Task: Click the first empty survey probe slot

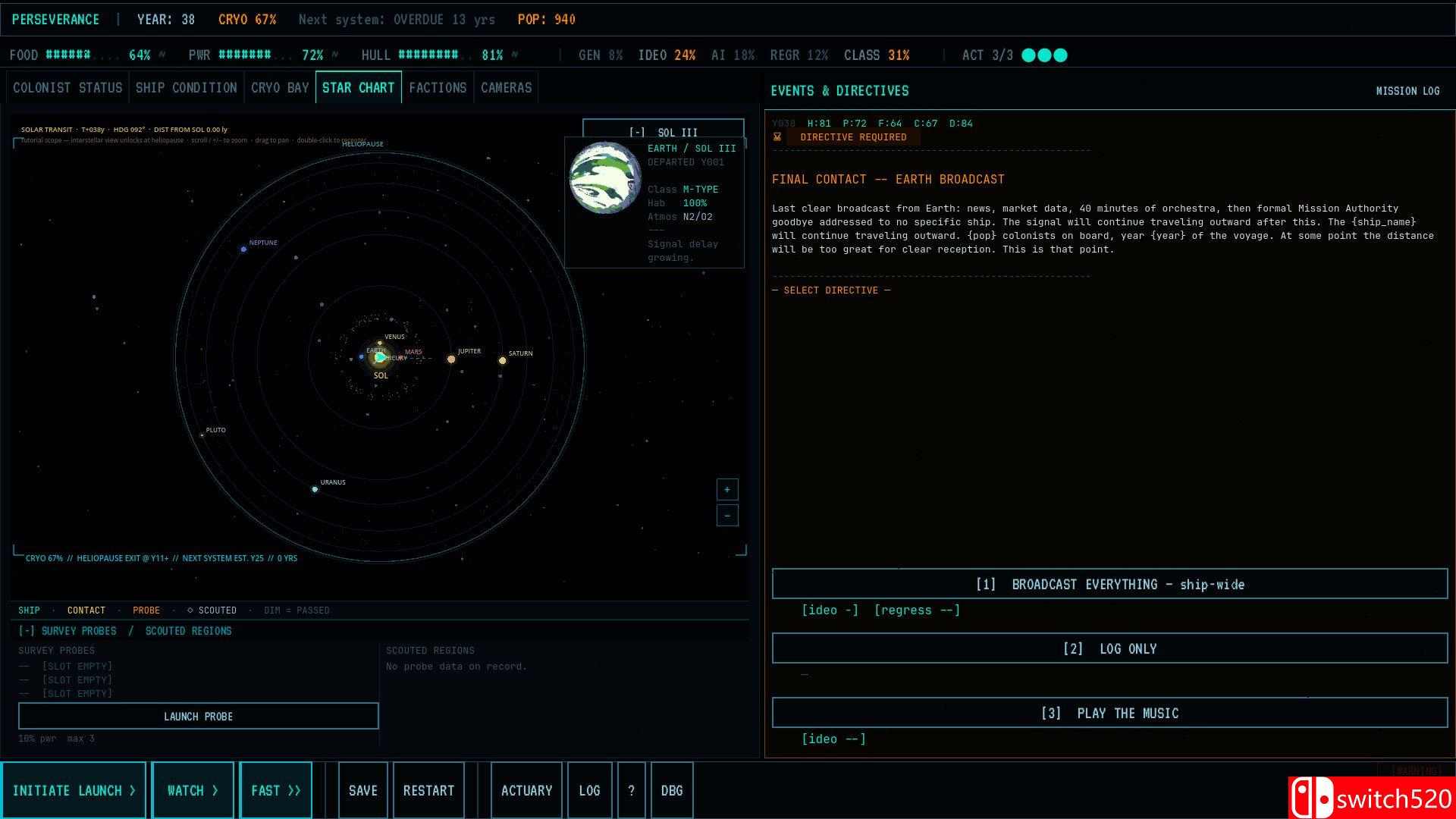Action: coord(66,667)
